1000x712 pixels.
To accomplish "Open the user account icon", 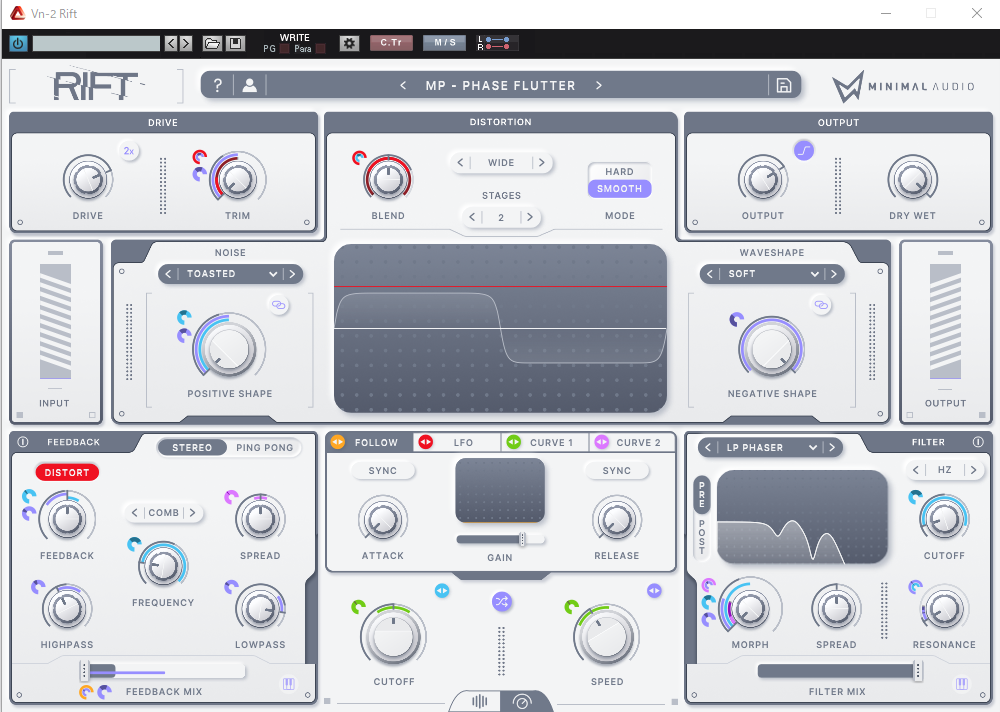I will [249, 85].
